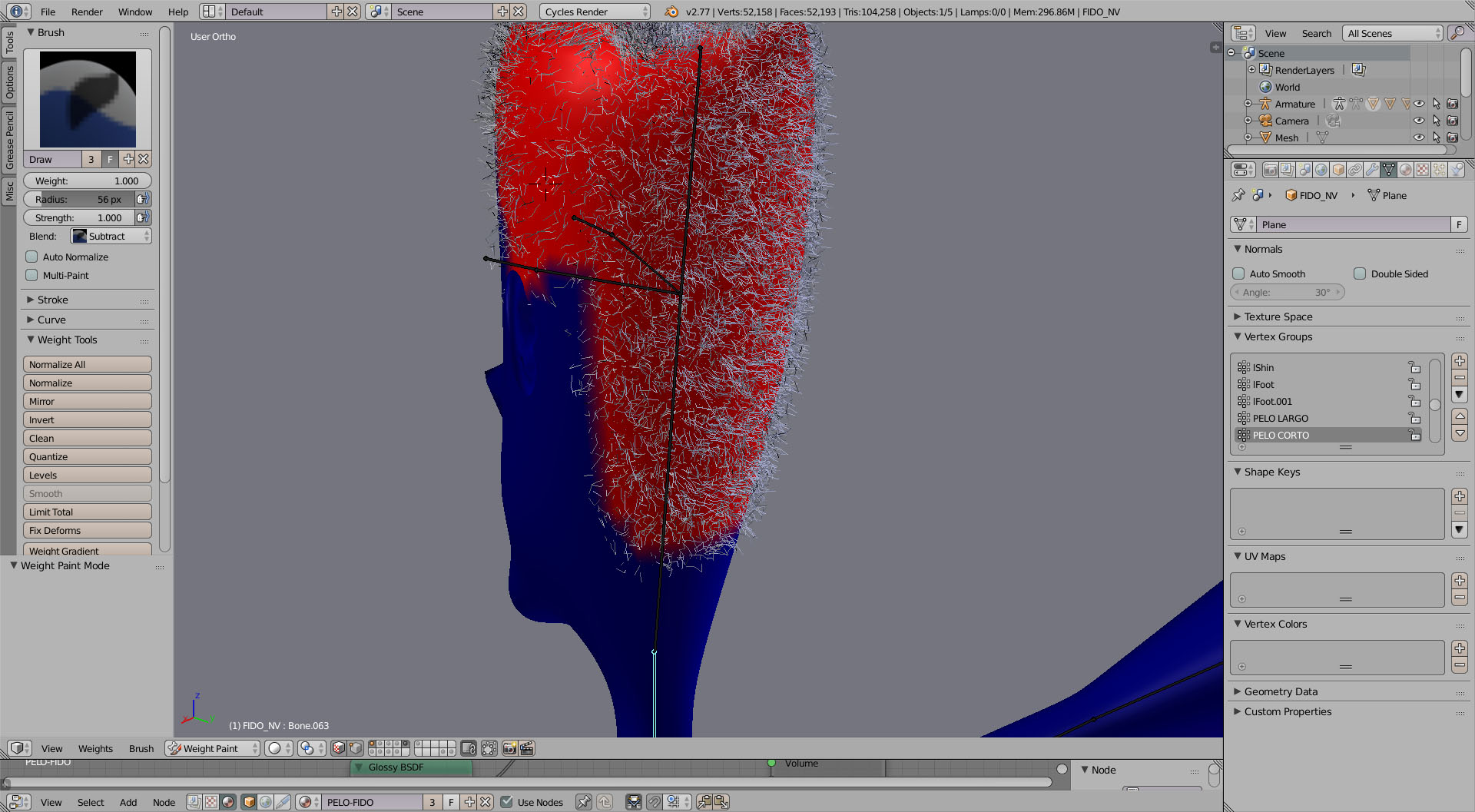Click the Clean weights button
Viewport: 1475px width, 812px height.
click(87, 438)
